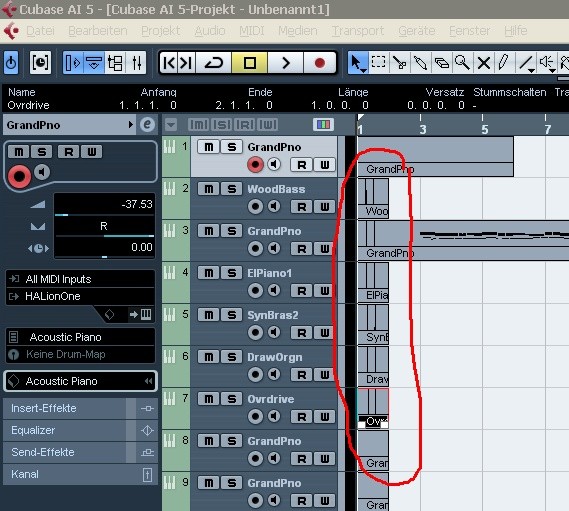Screen dimensions: 569x511
Task: Select the Range Selection tool
Action: (378, 63)
